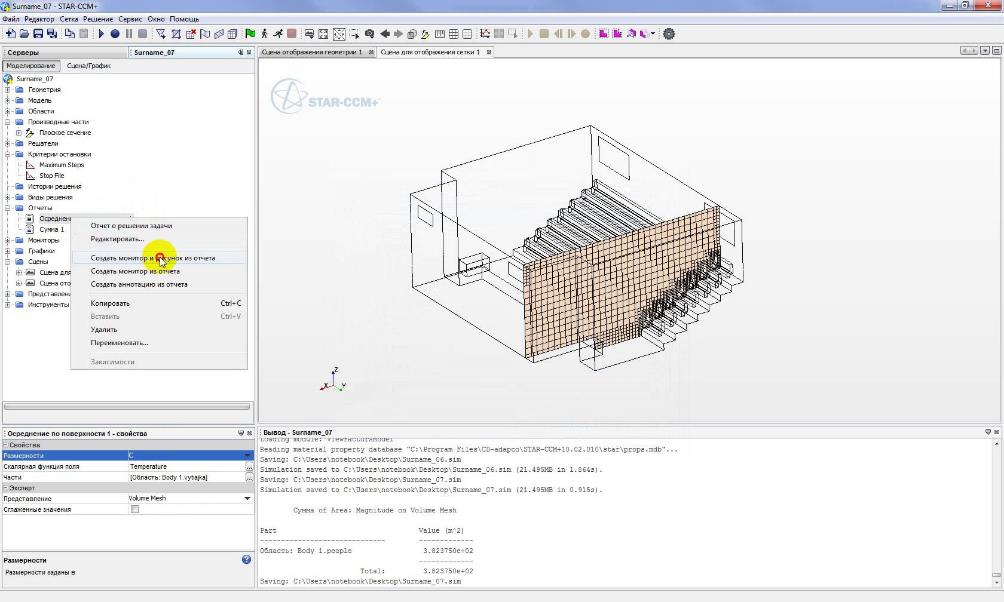Open the Сетка menu
Screen dimensions: 1004x602
click(x=69, y=19)
